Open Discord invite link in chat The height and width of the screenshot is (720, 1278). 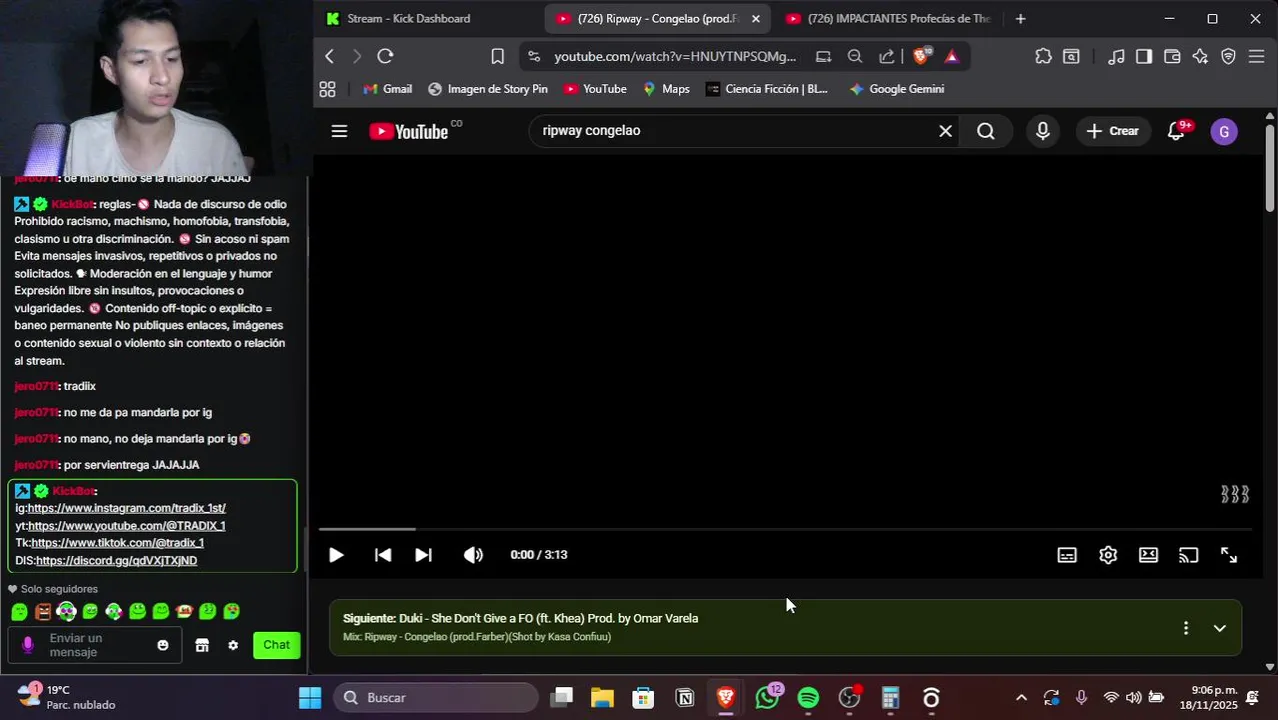117,561
